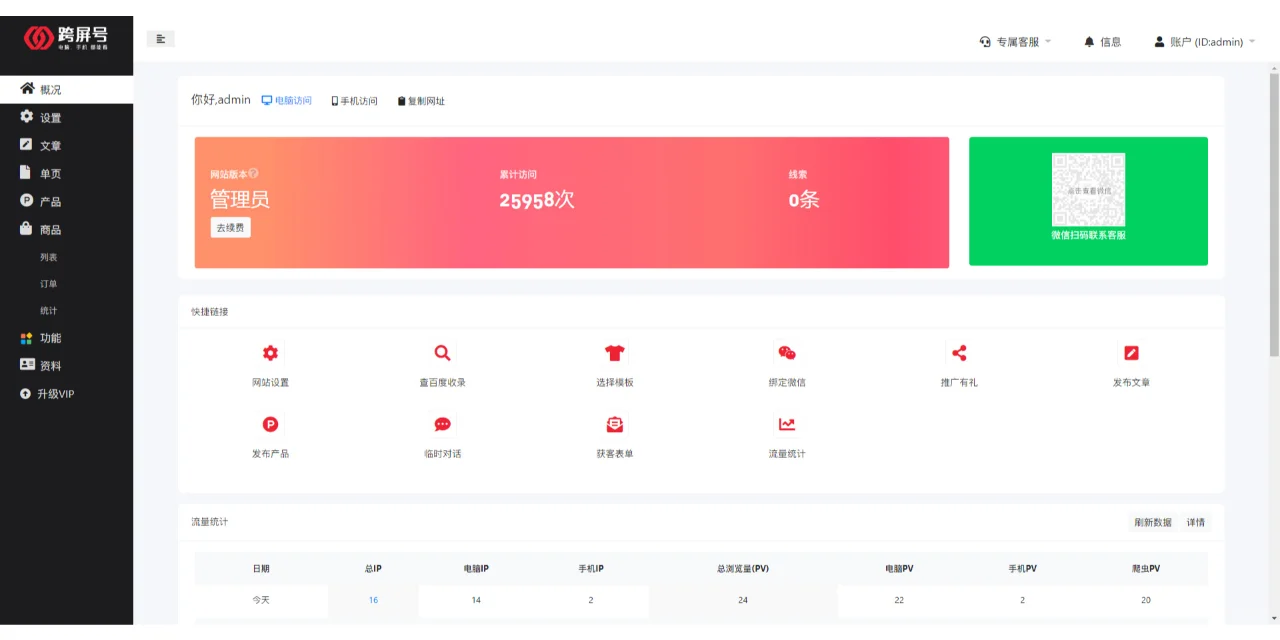Click the 信息 notification bell icon
This screenshot has height=640, width=1280.
pyautogui.click(x=1089, y=41)
